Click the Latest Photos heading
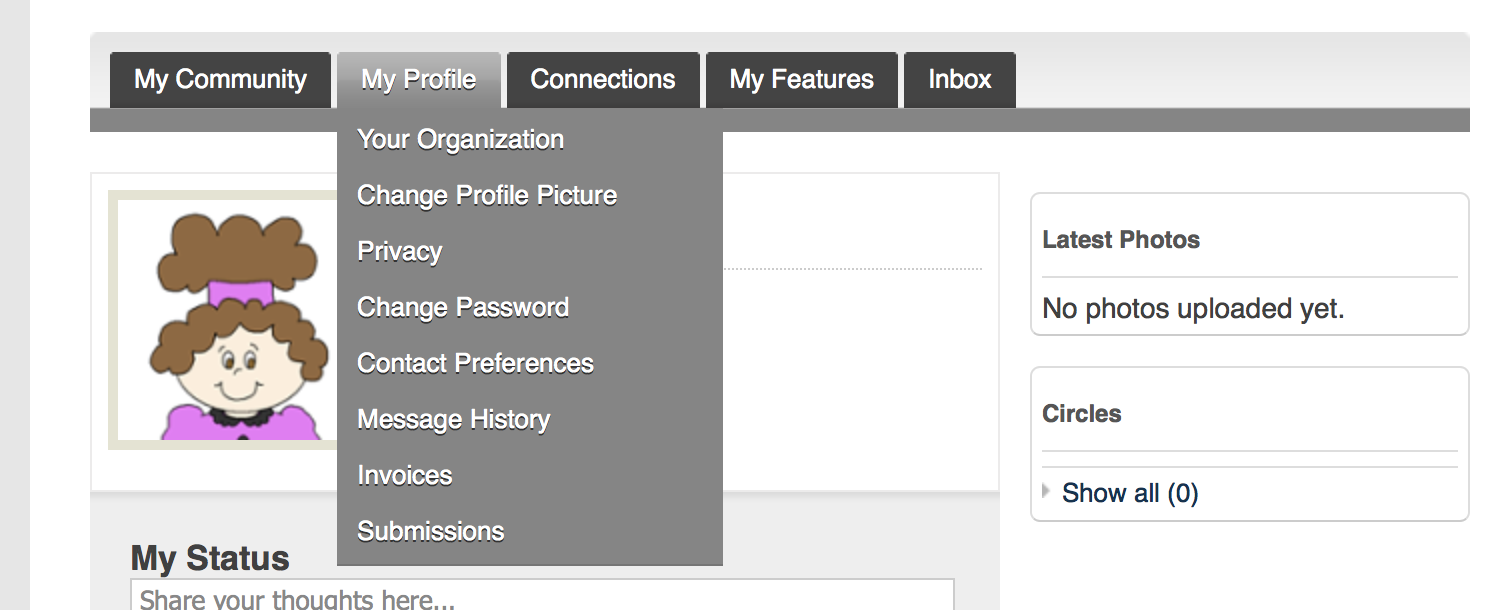Image resolution: width=1500 pixels, height=610 pixels. click(x=1121, y=240)
